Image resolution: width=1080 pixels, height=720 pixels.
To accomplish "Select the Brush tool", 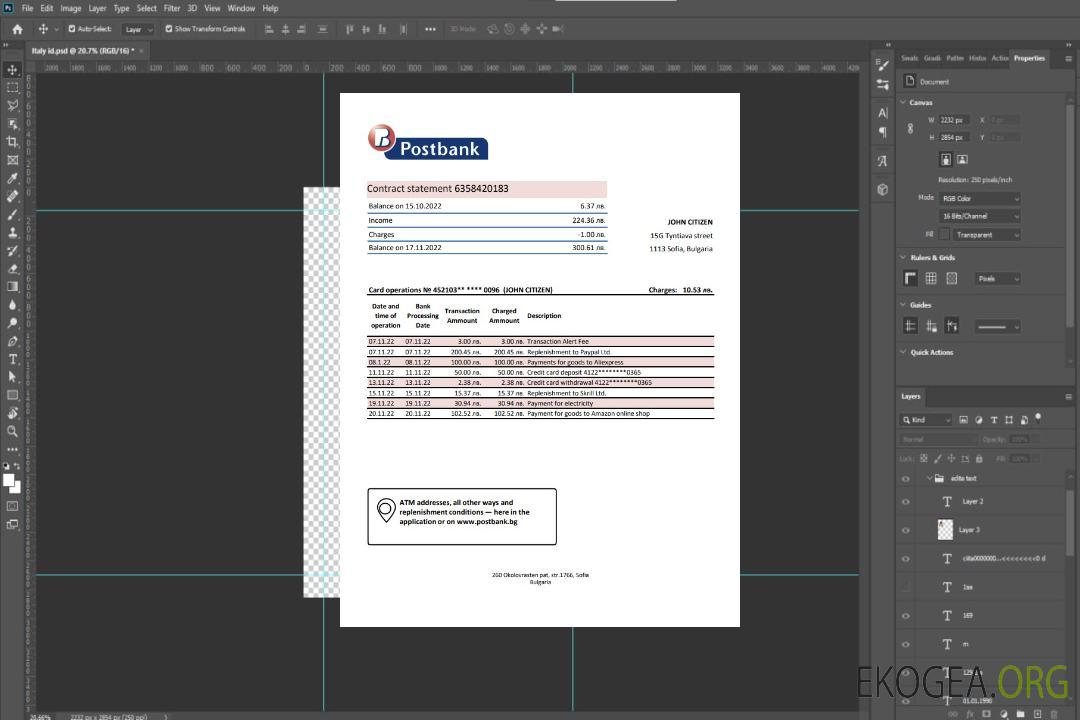I will click(x=12, y=214).
